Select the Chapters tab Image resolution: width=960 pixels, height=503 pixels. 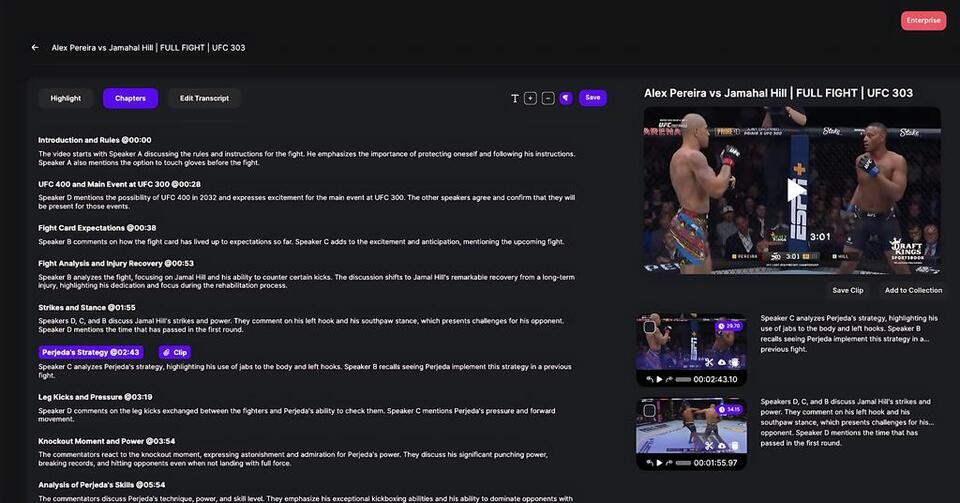[x=130, y=98]
